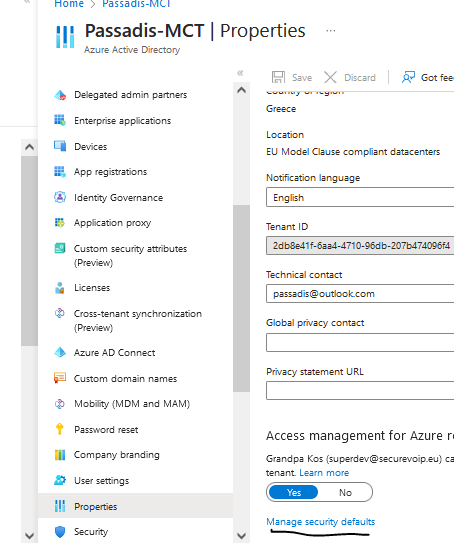454x543 pixels.
Task: Click the Password reset key icon
Action: [x=60, y=429]
